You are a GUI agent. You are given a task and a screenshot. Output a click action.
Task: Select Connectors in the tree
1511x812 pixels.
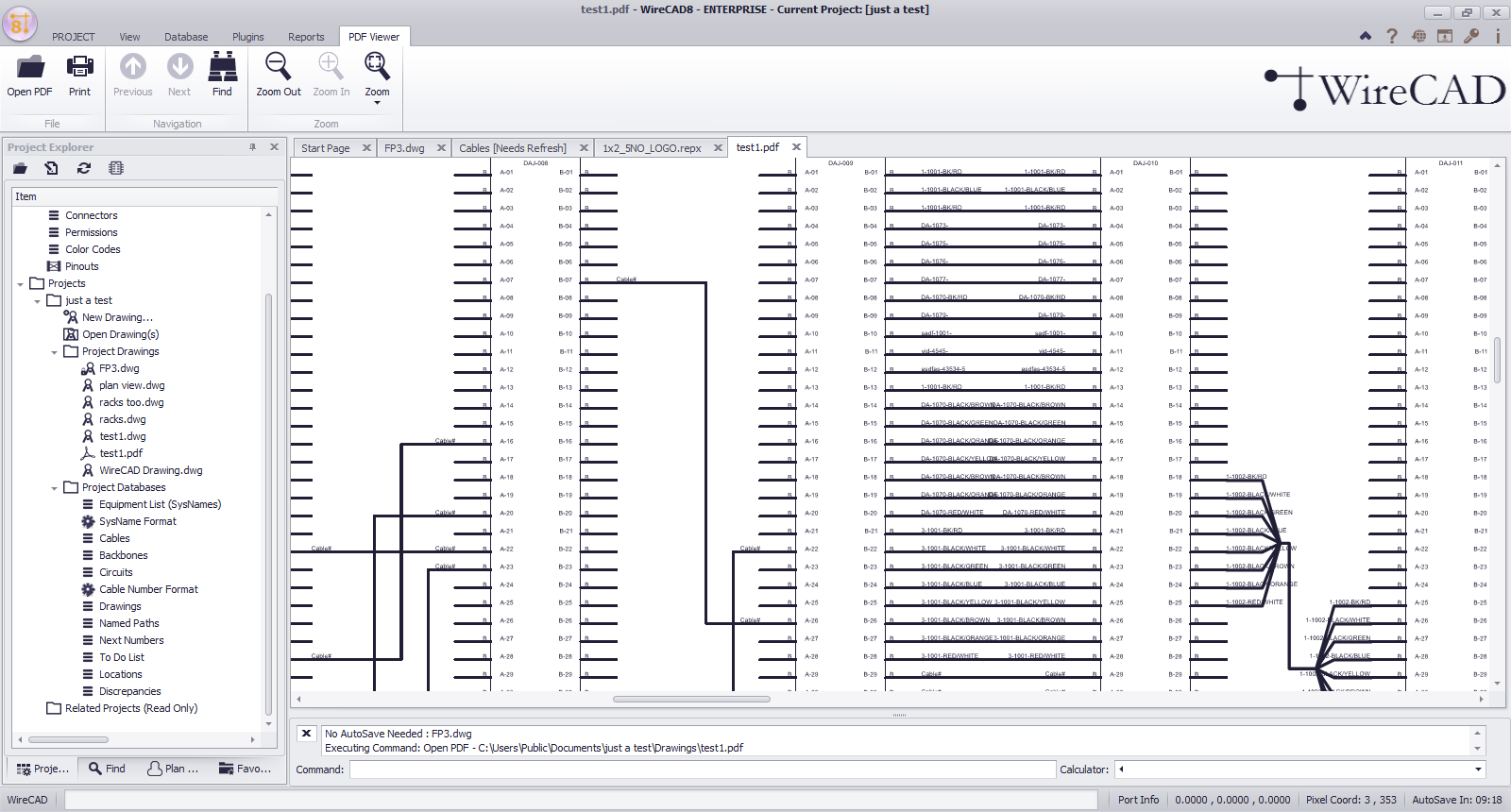(91, 215)
